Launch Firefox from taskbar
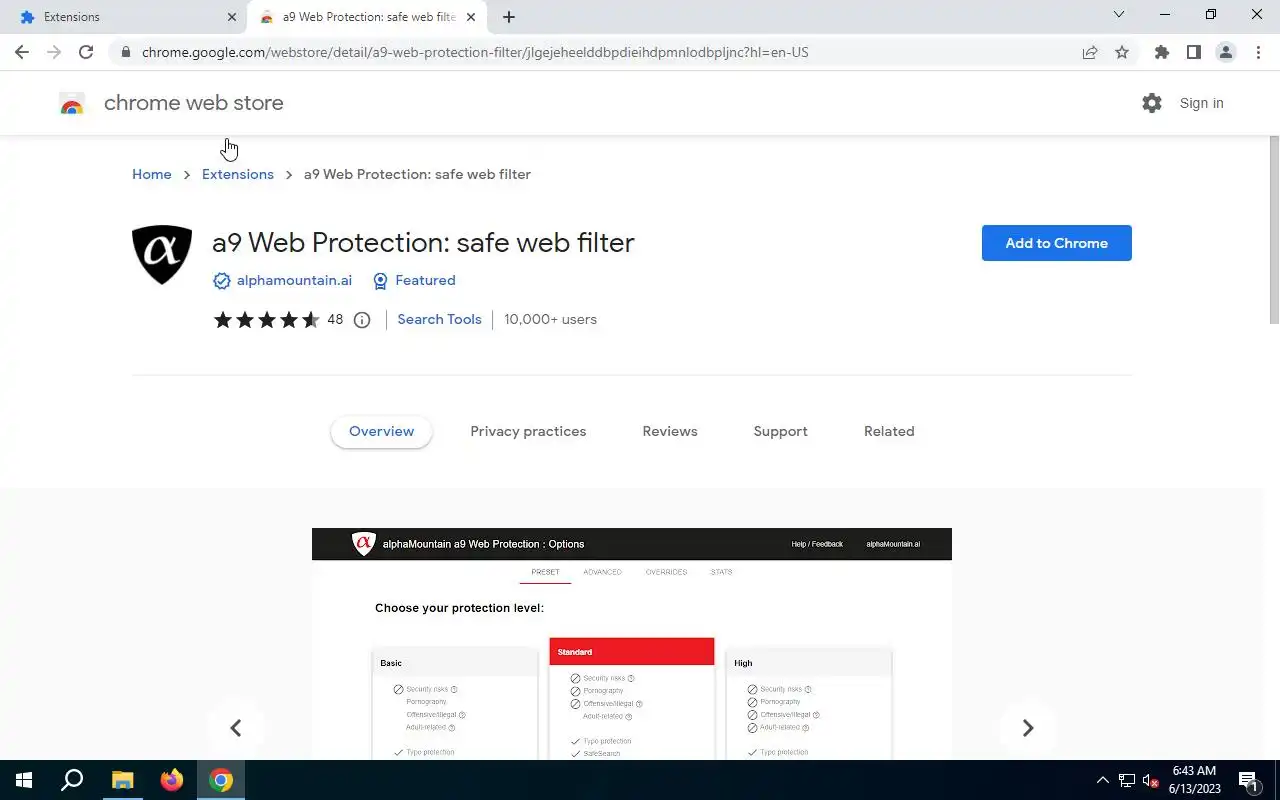 [172, 780]
